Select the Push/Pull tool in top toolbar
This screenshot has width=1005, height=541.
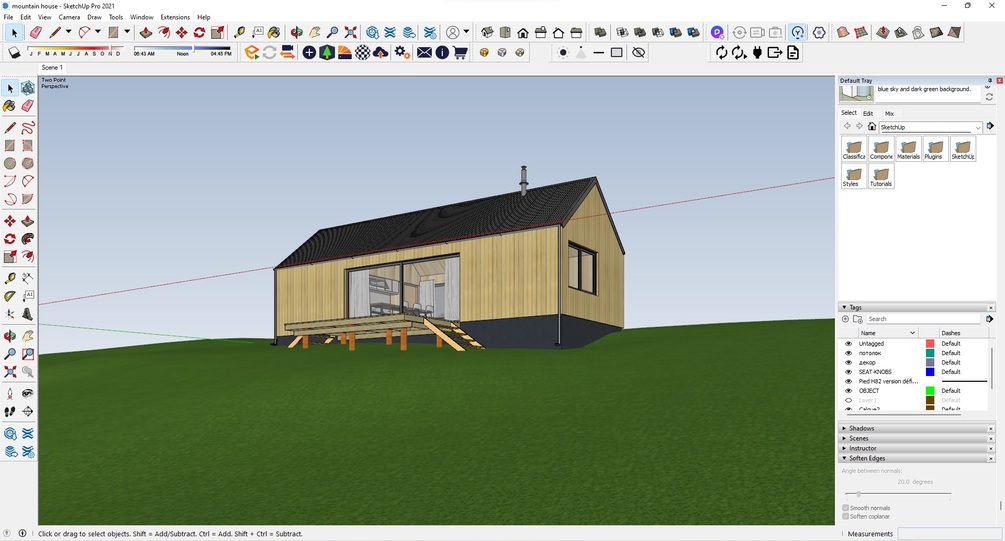click(x=145, y=32)
